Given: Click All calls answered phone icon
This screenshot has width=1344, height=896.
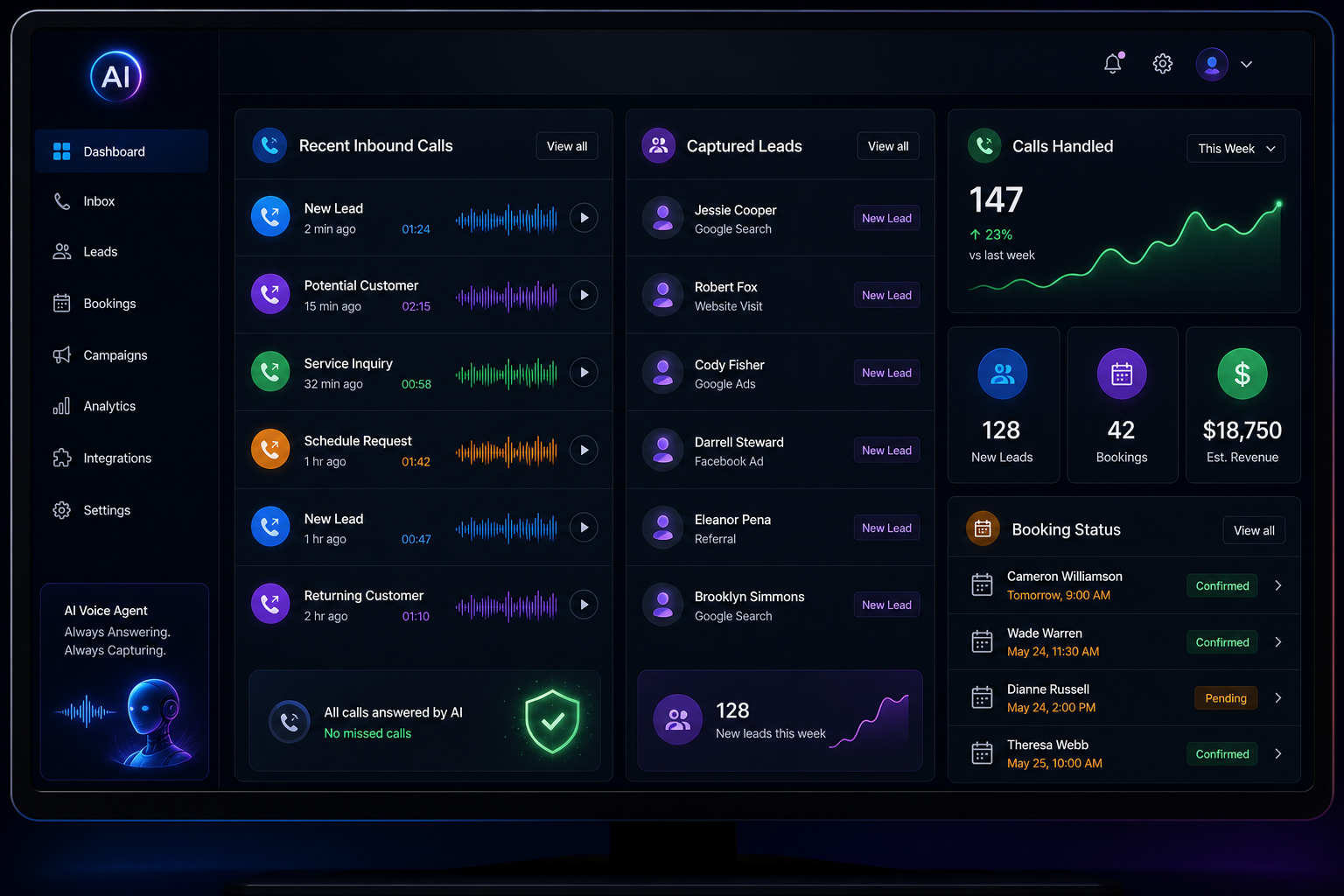Looking at the screenshot, I should point(290,722).
